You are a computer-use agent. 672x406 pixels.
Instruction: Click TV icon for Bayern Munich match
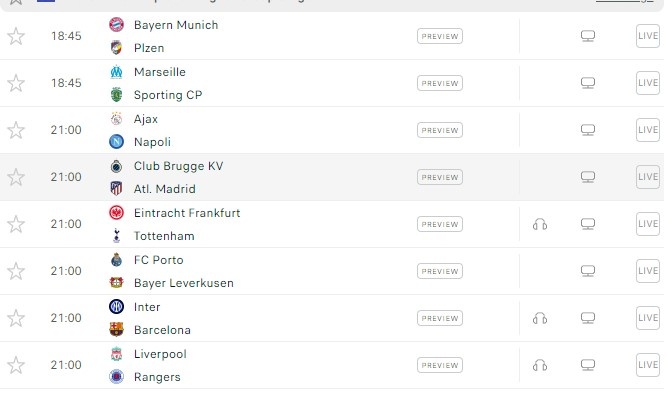click(588, 37)
